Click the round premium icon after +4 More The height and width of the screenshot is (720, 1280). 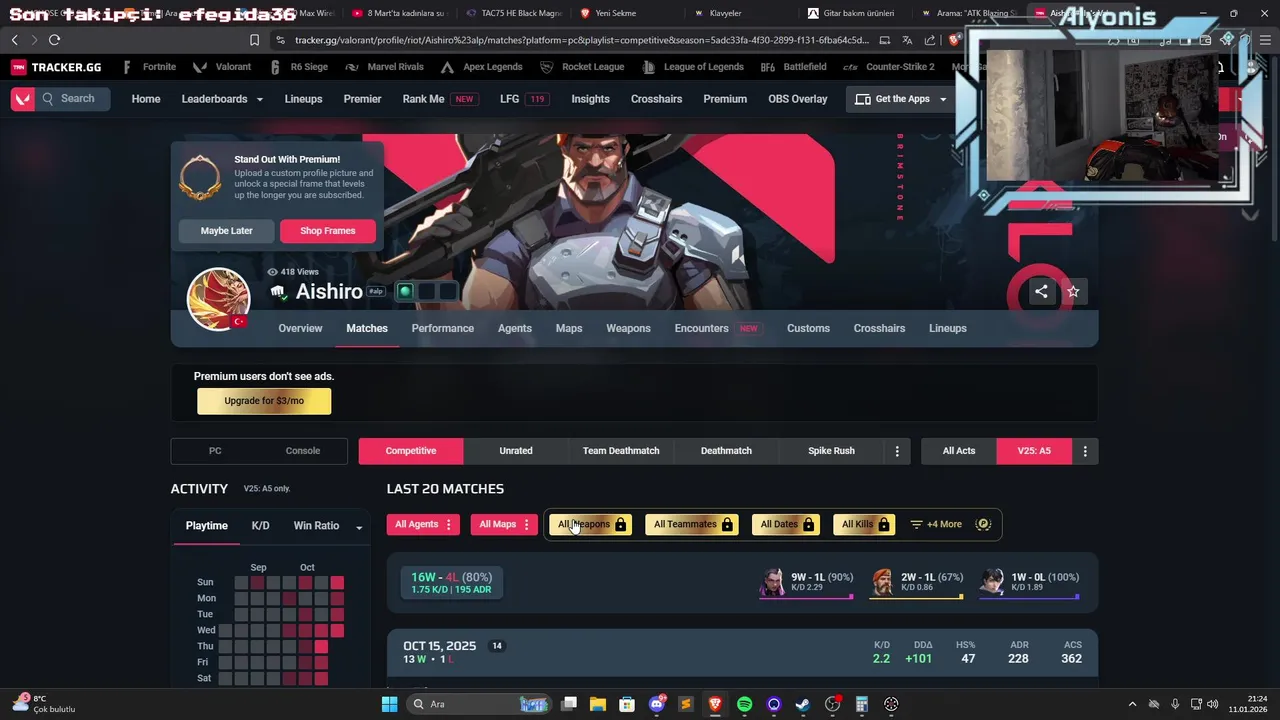point(983,524)
